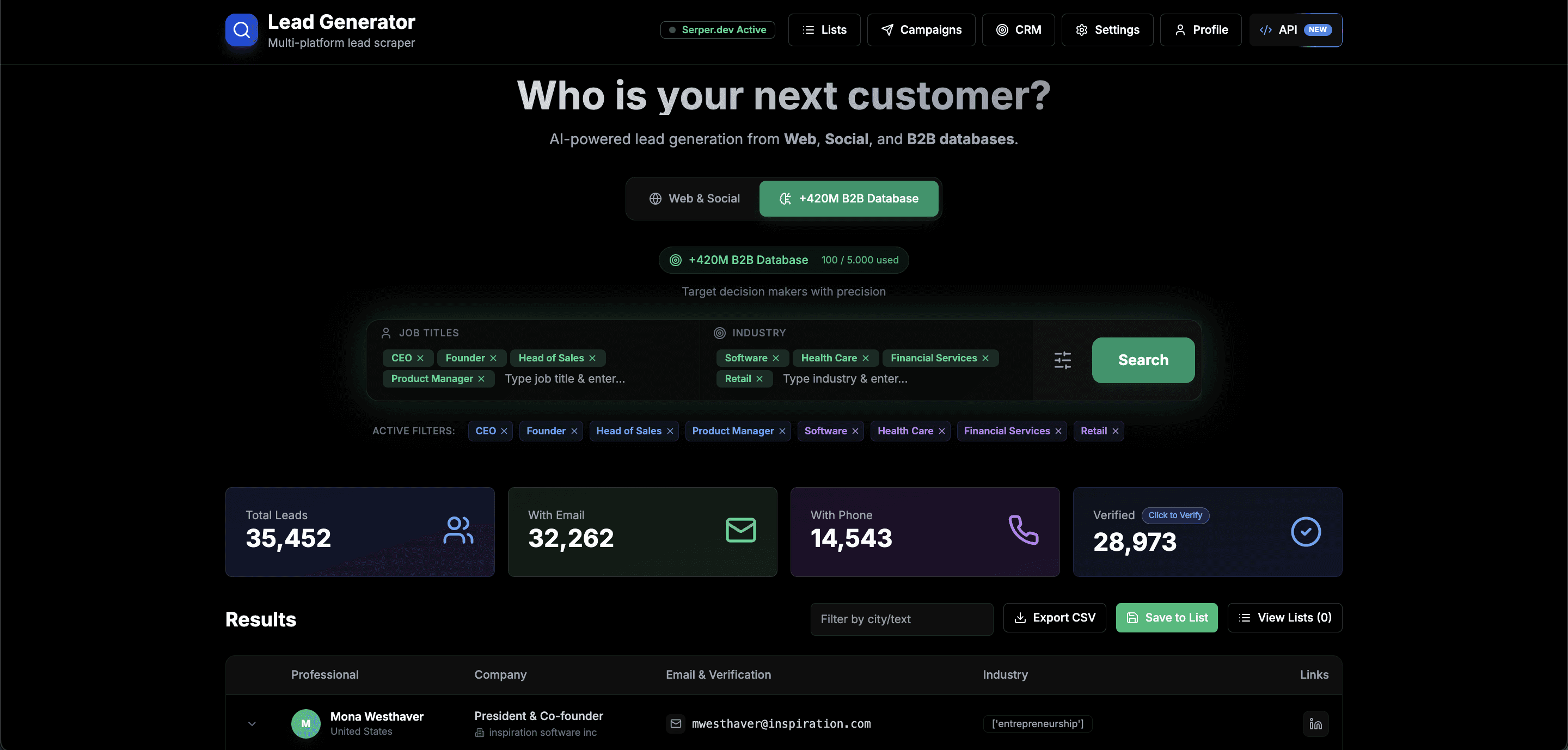The width and height of the screenshot is (1568, 750).
Task: Click the verified checkmark circle icon
Action: [x=1305, y=532]
